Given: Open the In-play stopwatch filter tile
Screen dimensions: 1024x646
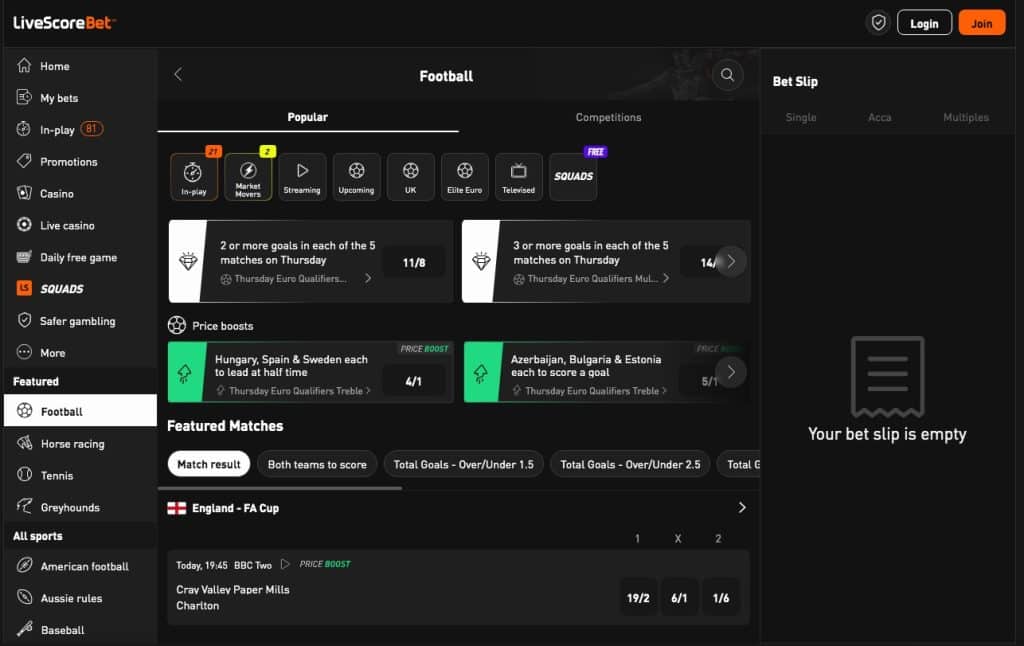Looking at the screenshot, I should pos(194,177).
